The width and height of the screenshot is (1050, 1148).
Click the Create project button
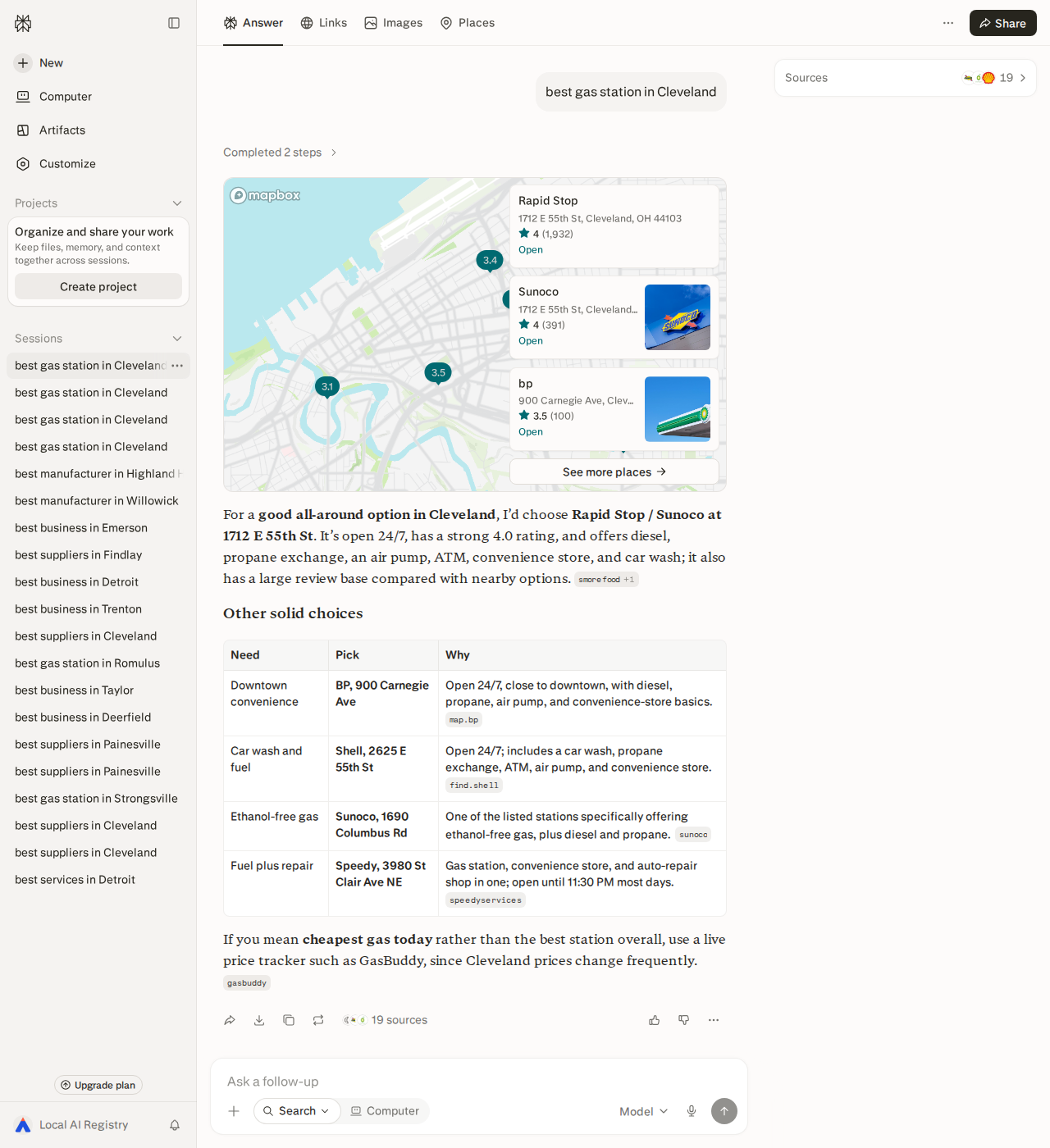pyautogui.click(x=98, y=286)
